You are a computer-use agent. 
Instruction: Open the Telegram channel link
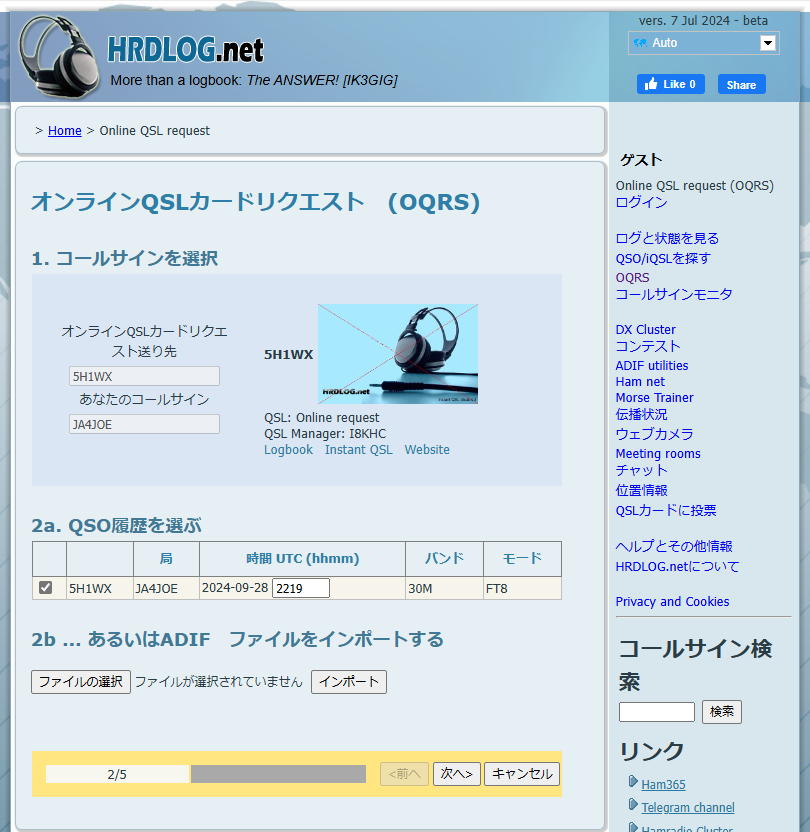[x=687, y=808]
